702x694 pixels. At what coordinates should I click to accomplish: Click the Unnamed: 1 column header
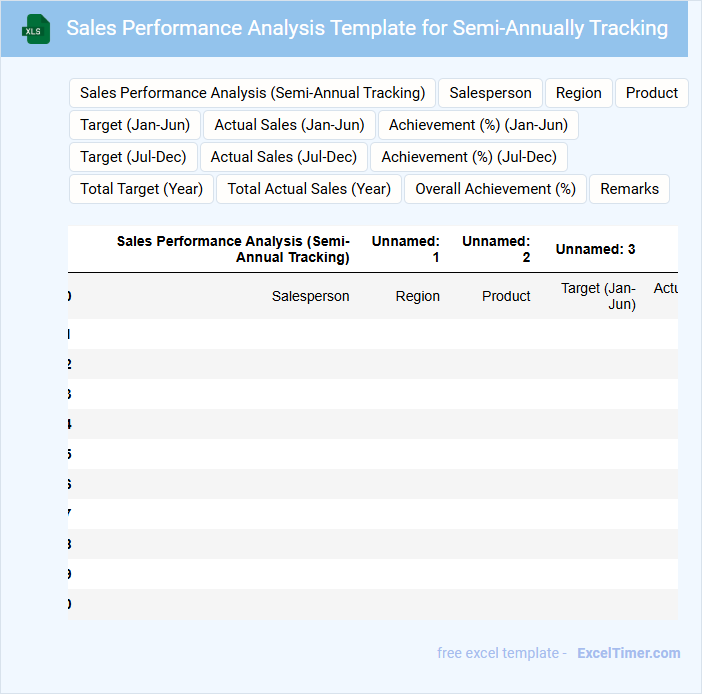(405, 249)
